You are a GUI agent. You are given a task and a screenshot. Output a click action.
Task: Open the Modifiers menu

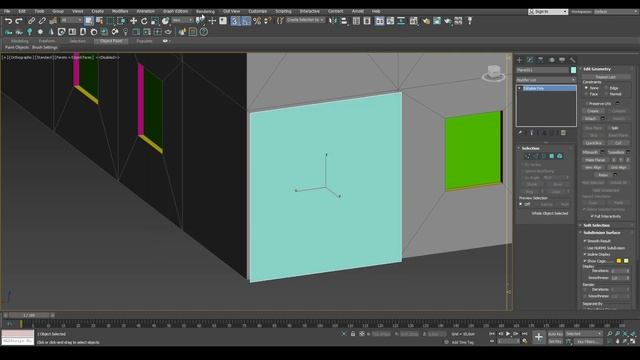click(120, 11)
